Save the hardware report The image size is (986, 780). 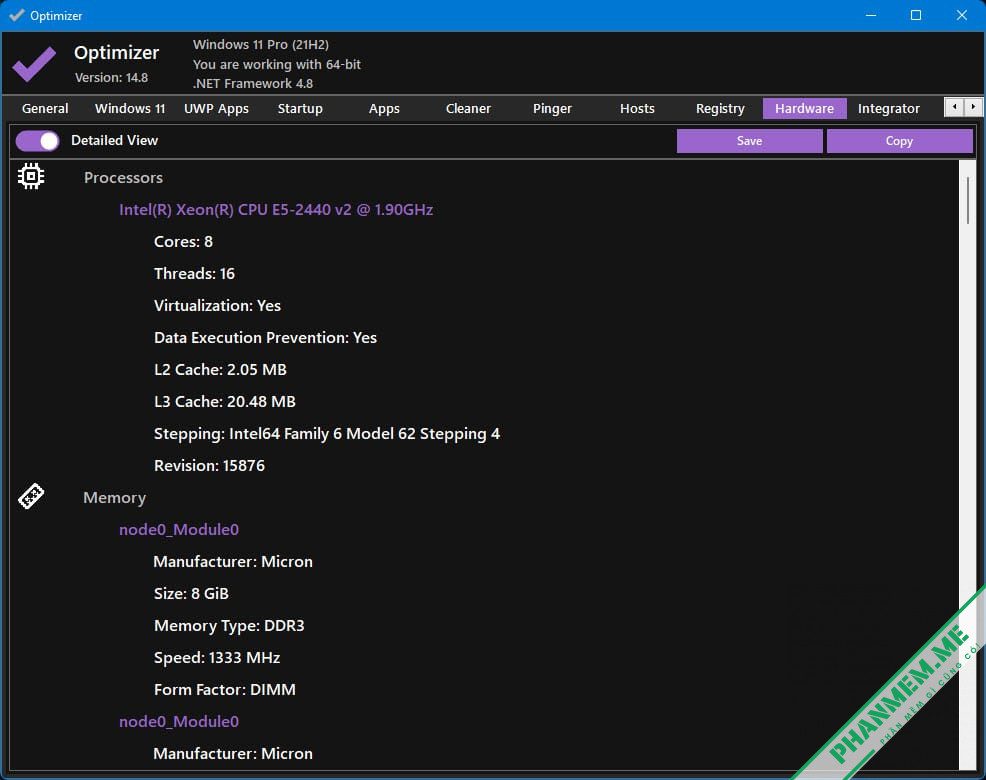(750, 141)
